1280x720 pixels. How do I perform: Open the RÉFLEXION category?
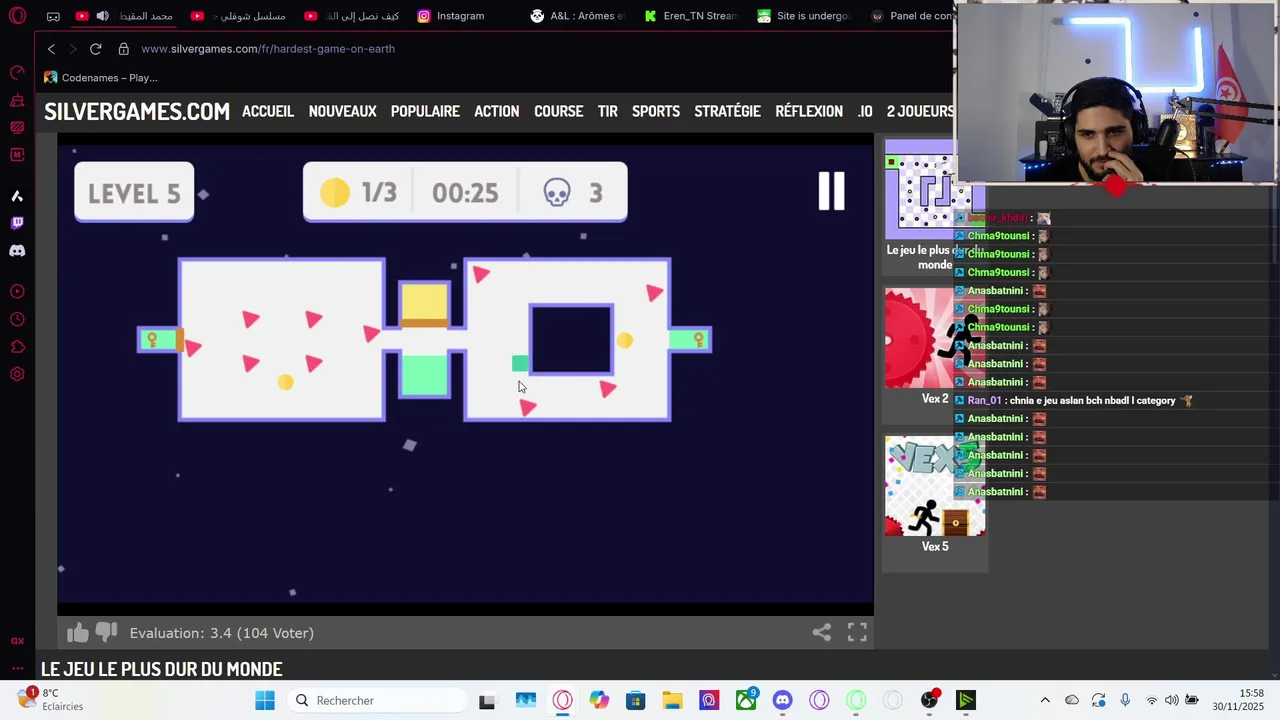tap(809, 111)
